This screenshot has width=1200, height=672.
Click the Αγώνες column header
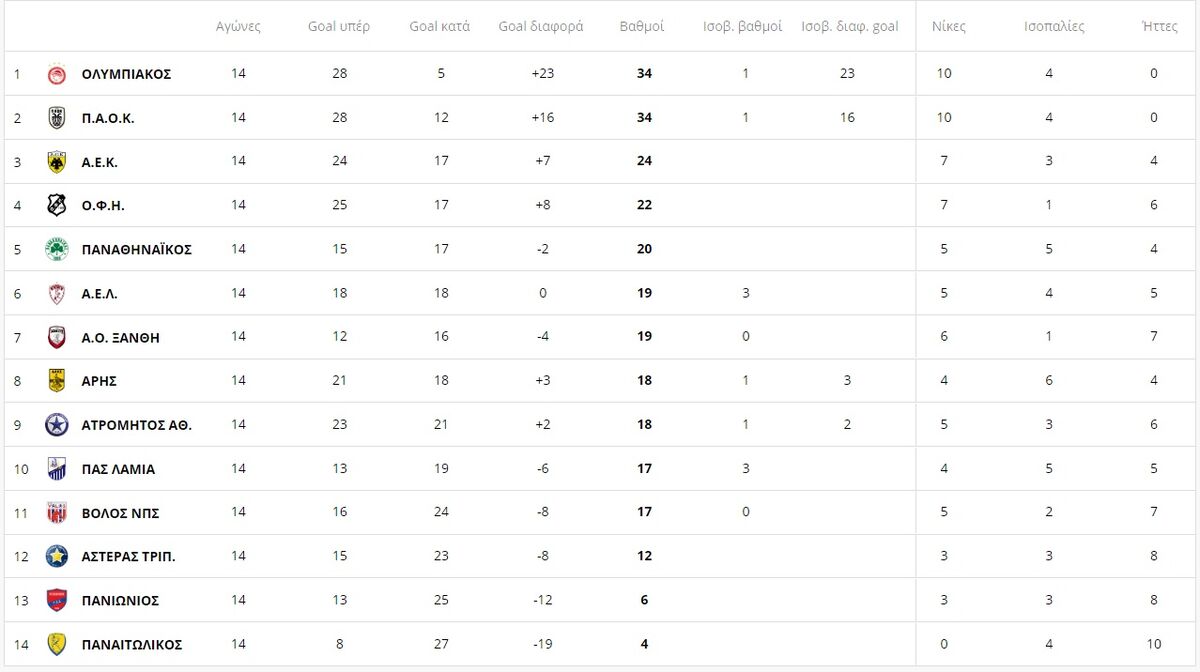tap(238, 27)
